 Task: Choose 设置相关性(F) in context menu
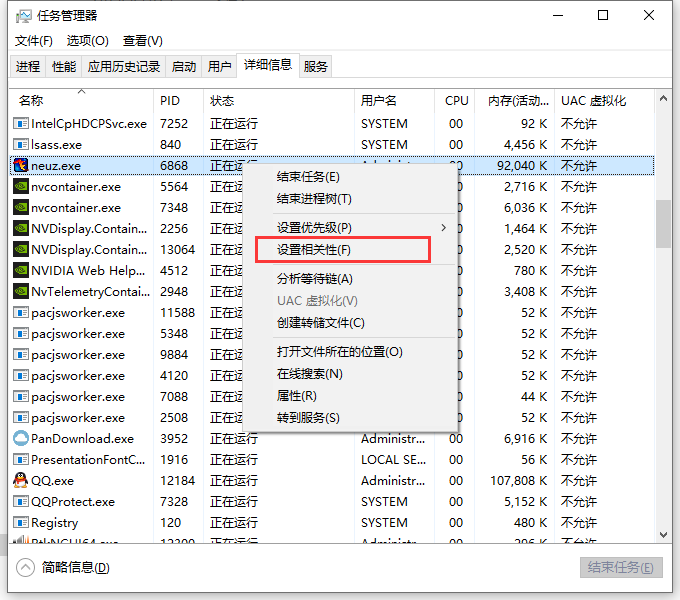click(351, 250)
